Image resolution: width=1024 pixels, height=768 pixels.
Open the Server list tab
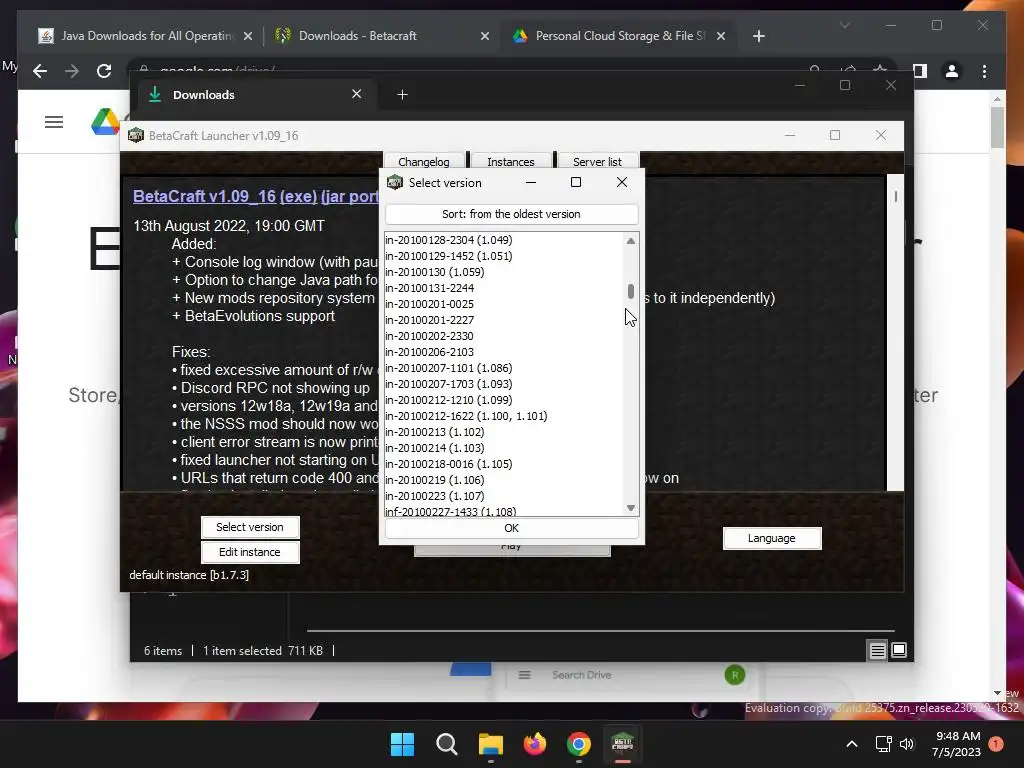pos(597,161)
